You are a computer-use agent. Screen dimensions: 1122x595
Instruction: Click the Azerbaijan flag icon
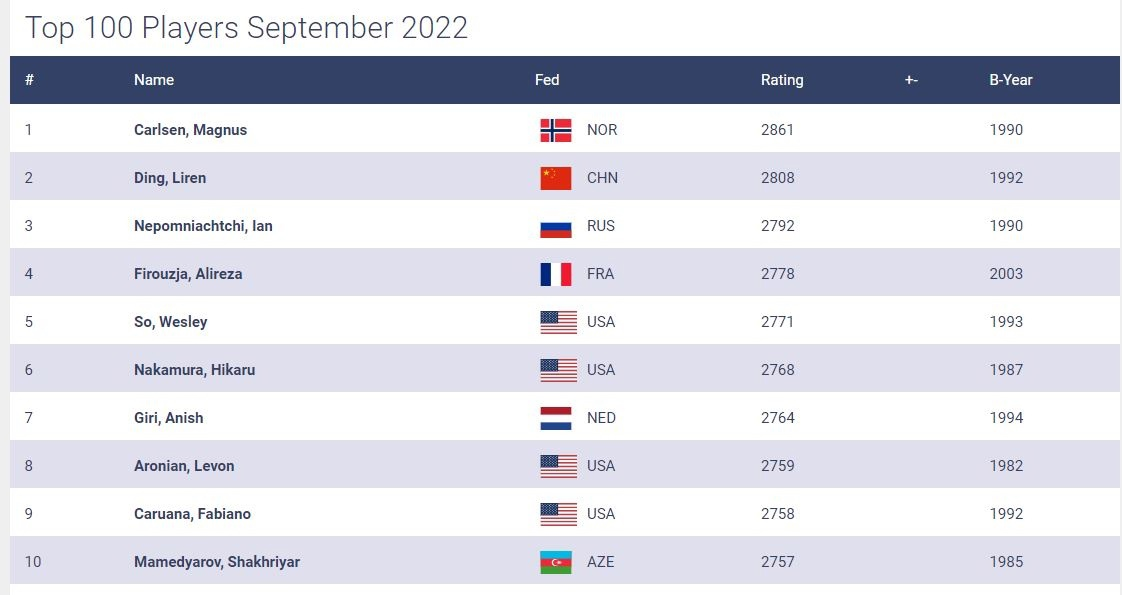(x=555, y=562)
